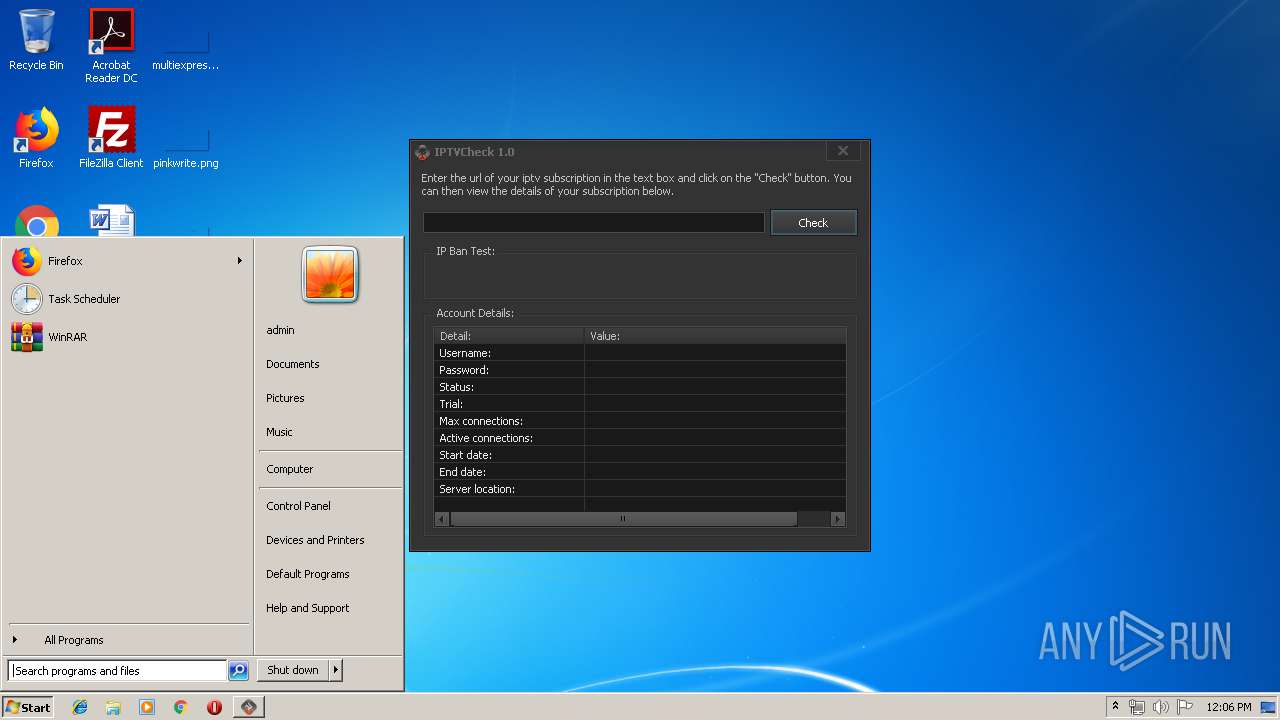Select the multiexpres desktop file
This screenshot has width=1280, height=720.
coord(186,46)
